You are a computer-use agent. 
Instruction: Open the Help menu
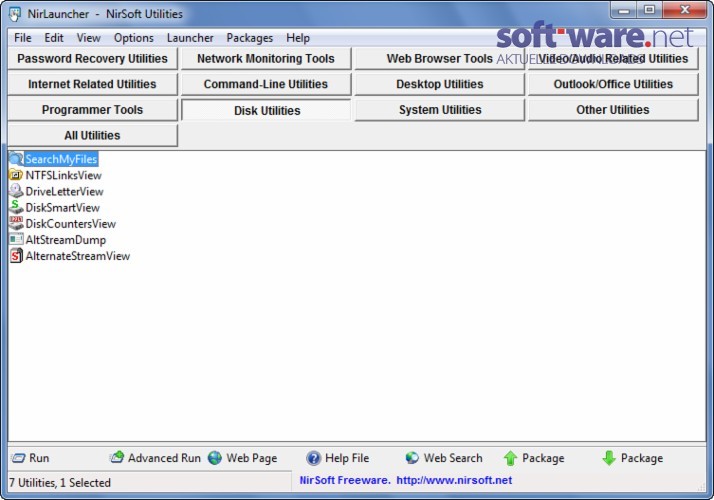[298, 38]
